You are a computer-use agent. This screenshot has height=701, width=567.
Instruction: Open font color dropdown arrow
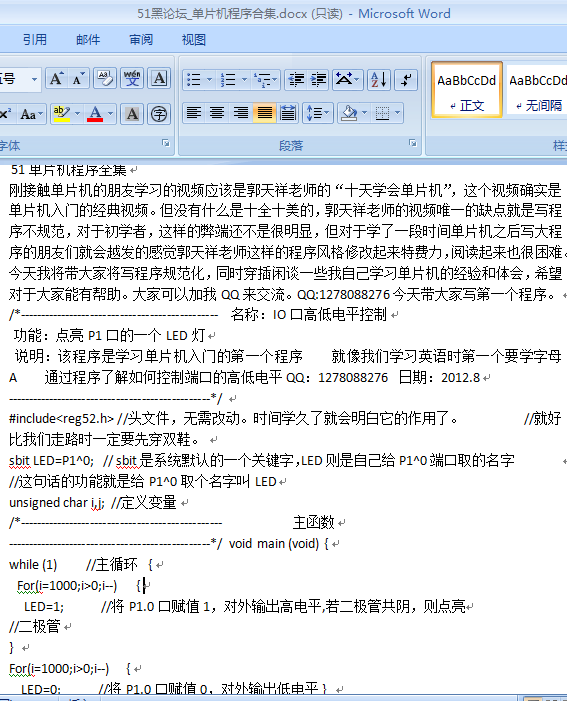(x=110, y=114)
